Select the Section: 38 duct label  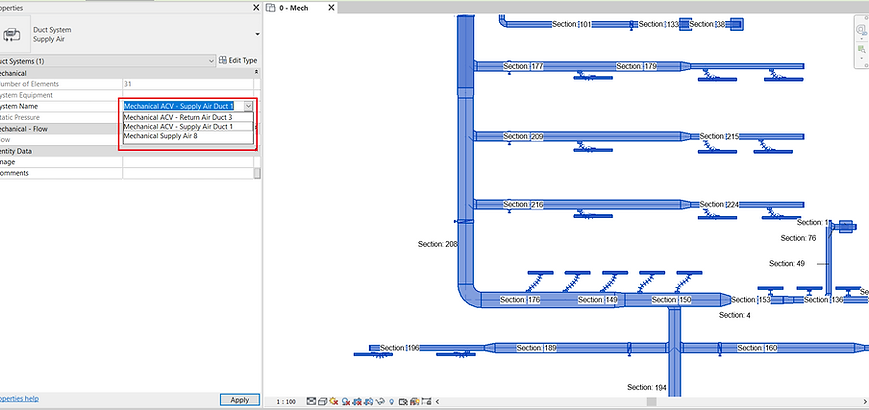coord(707,24)
